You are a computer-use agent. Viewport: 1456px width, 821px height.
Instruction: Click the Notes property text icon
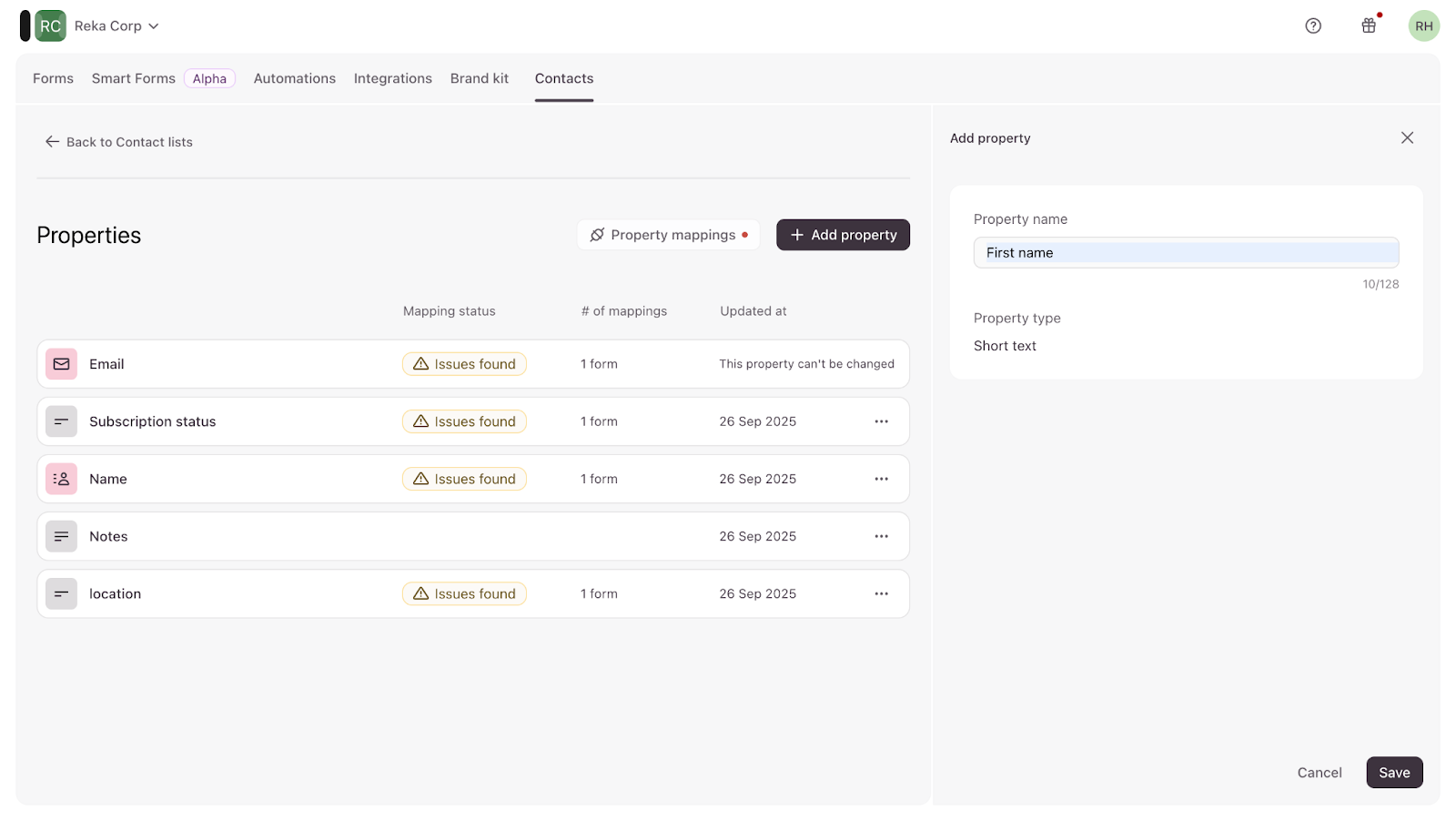click(61, 536)
